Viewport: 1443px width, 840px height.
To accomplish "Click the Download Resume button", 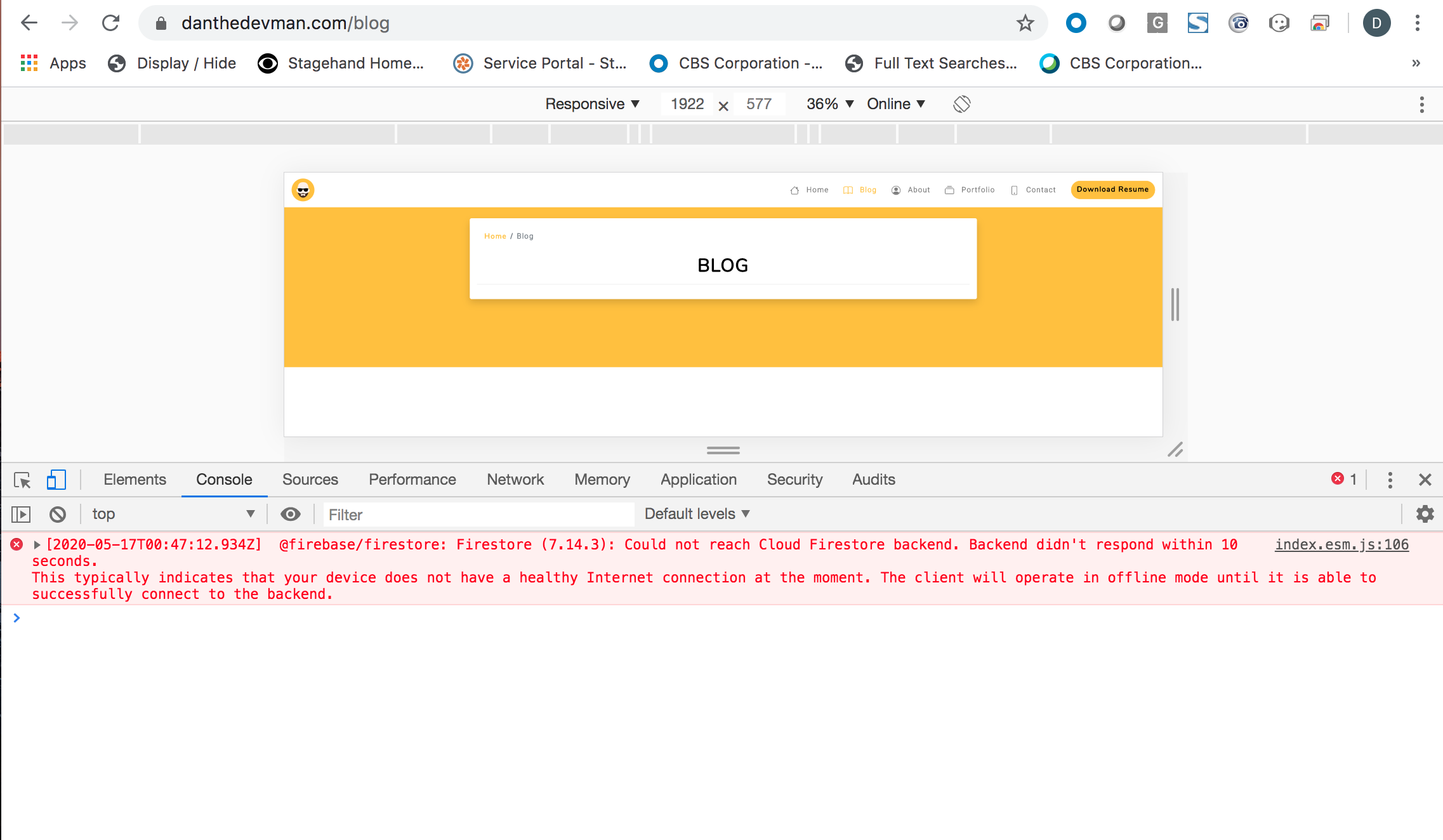I will tap(1112, 190).
